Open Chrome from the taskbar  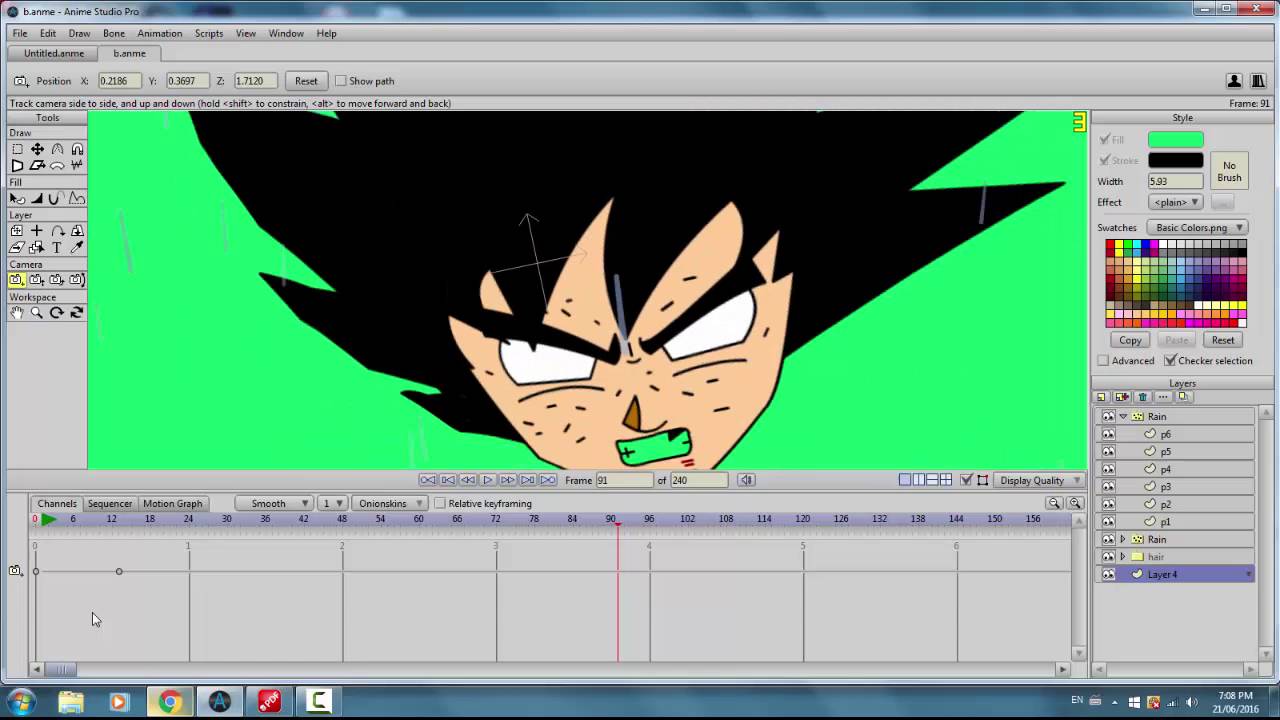(170, 702)
